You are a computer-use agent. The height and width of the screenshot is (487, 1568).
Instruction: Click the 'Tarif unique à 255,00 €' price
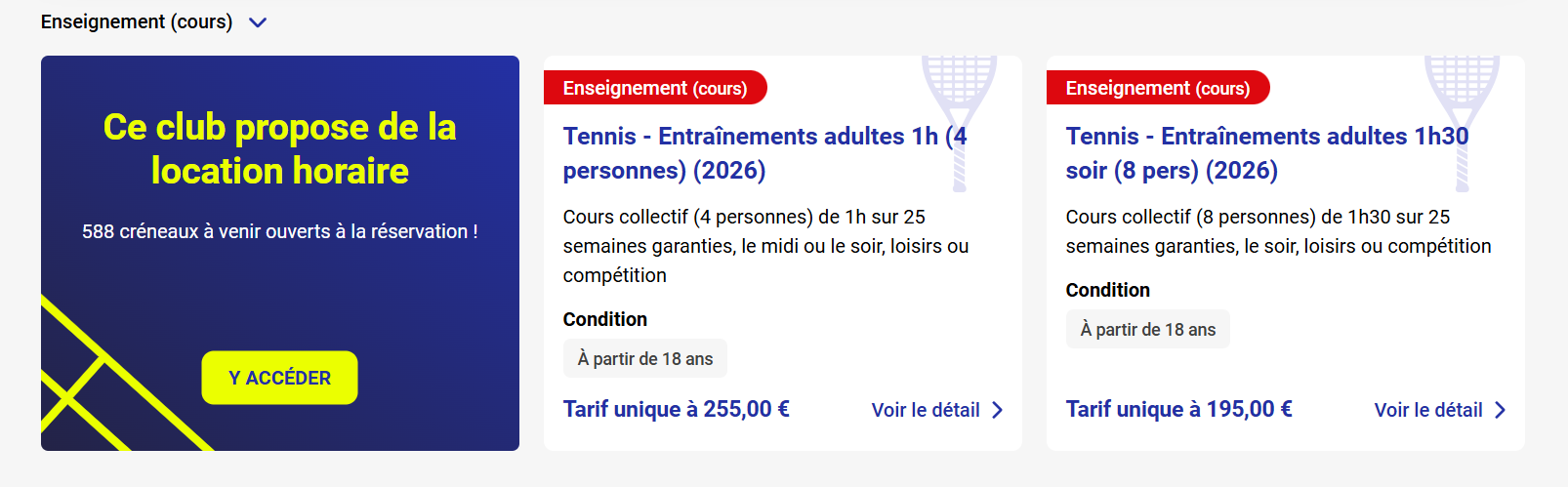pyautogui.click(x=676, y=409)
